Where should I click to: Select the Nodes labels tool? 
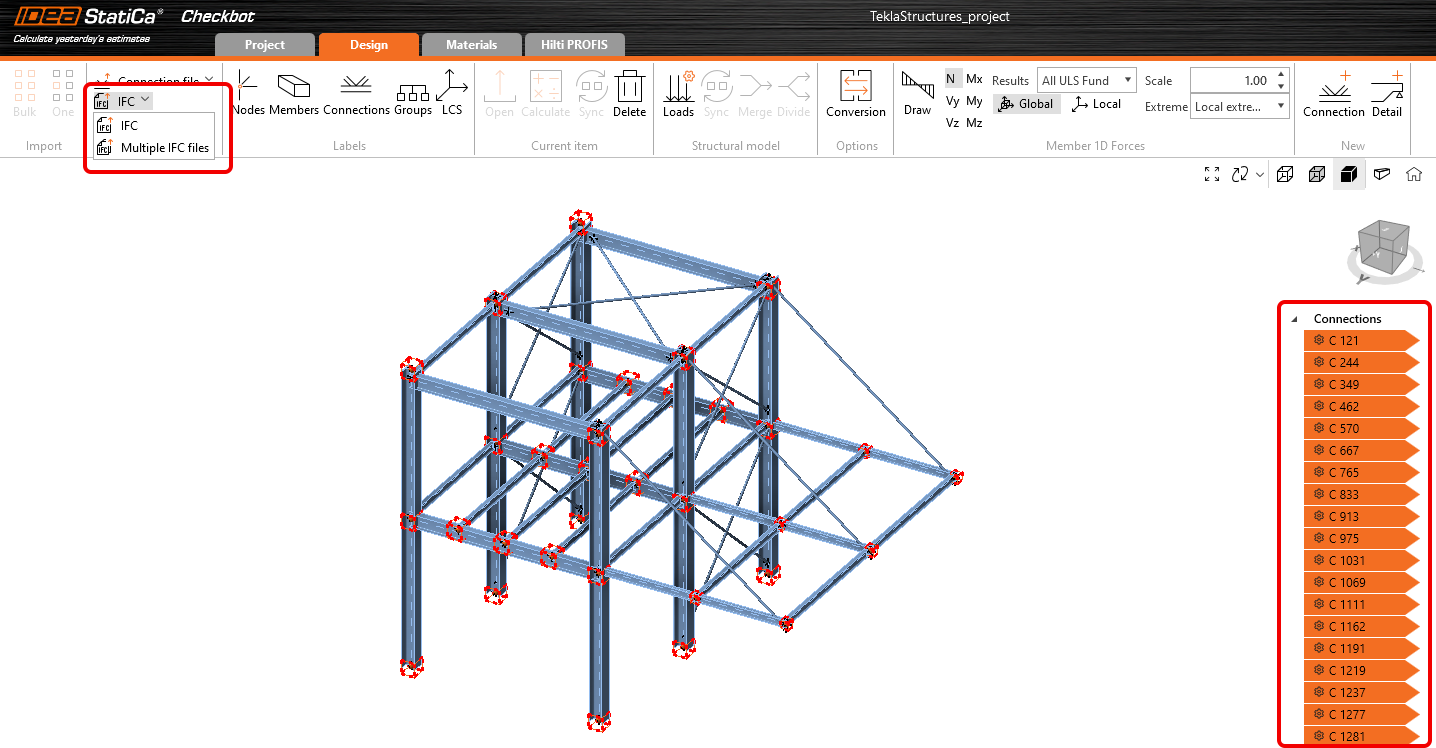point(248,94)
